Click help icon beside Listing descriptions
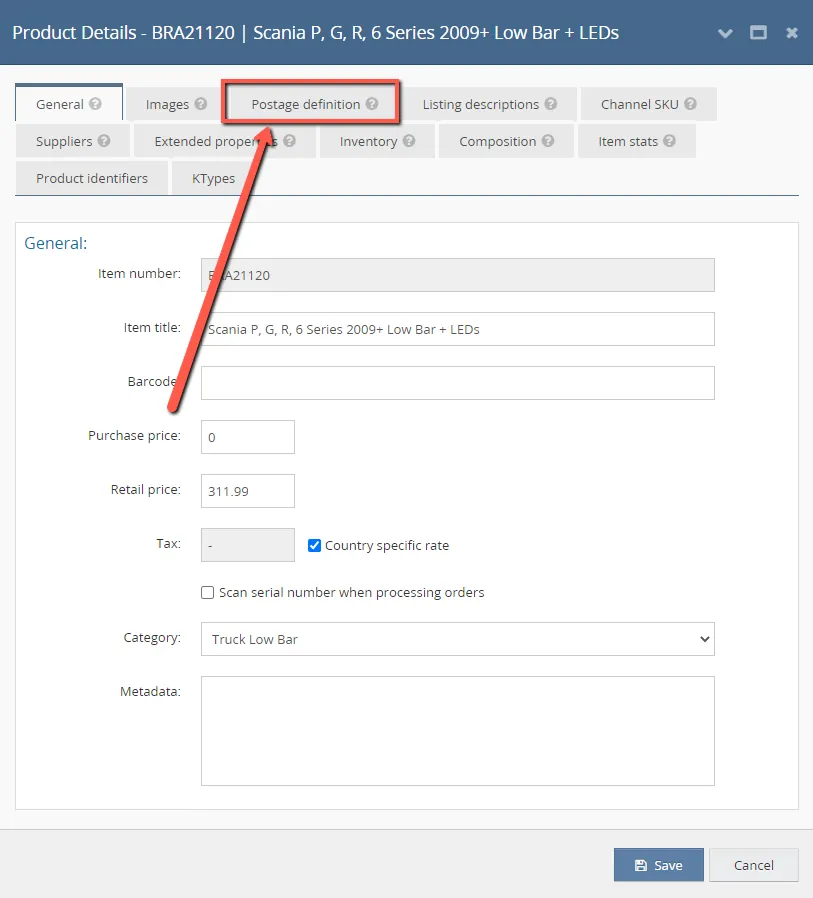The image size is (813, 898). pyautogui.click(x=551, y=104)
